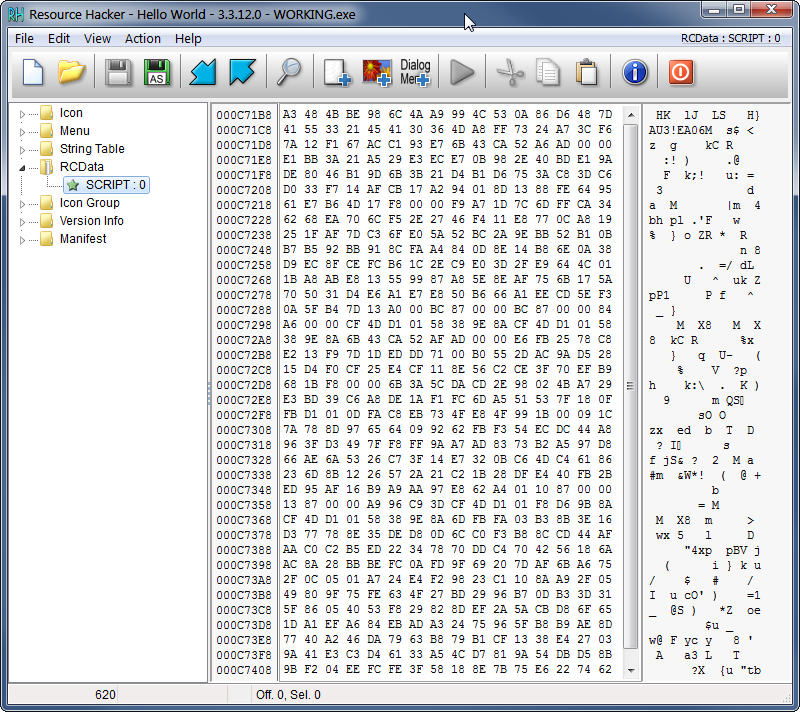Click offset address 000C7408
Viewport: 800px width, 712px height.
244,670
